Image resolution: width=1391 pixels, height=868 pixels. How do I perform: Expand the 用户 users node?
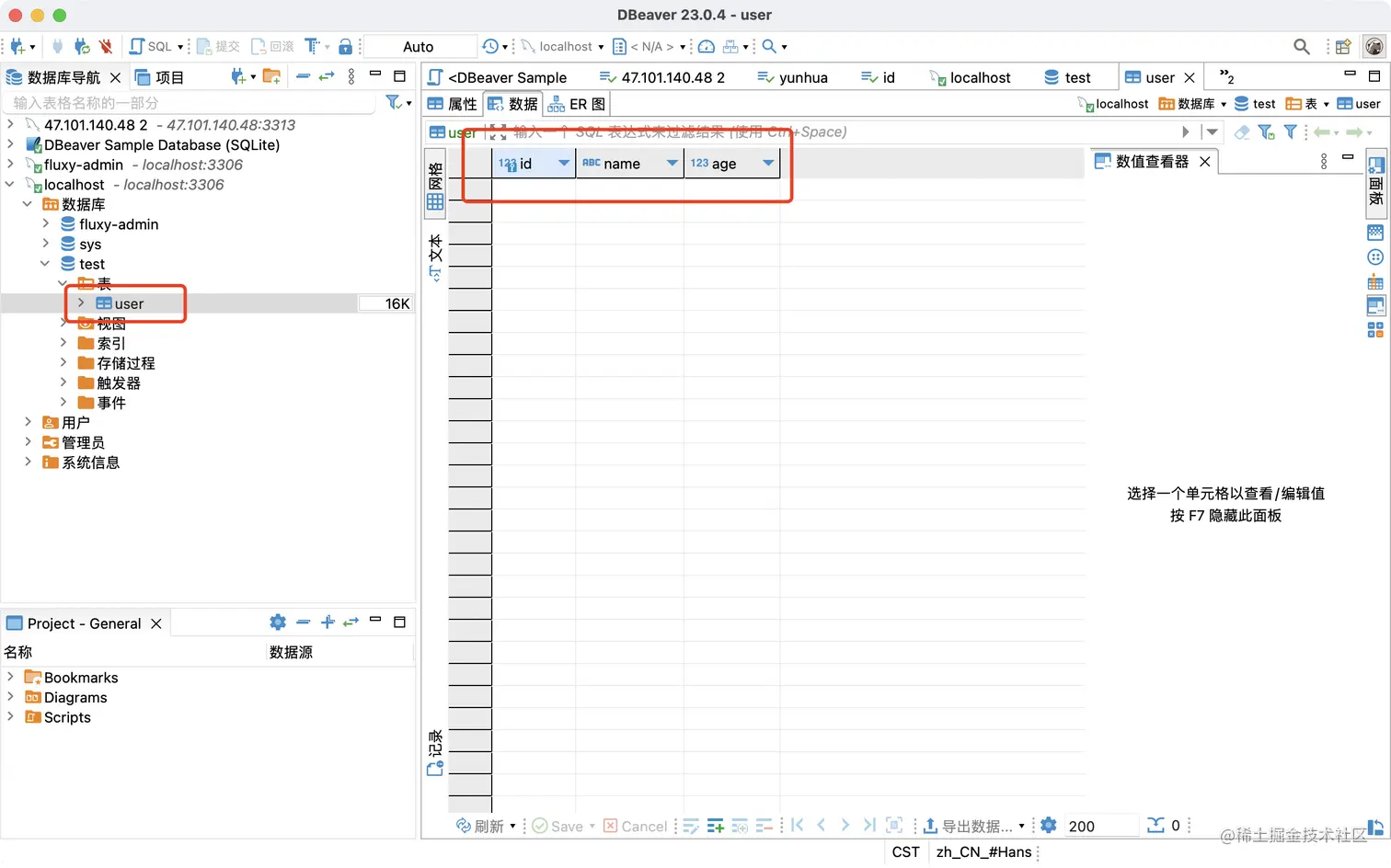point(28,422)
